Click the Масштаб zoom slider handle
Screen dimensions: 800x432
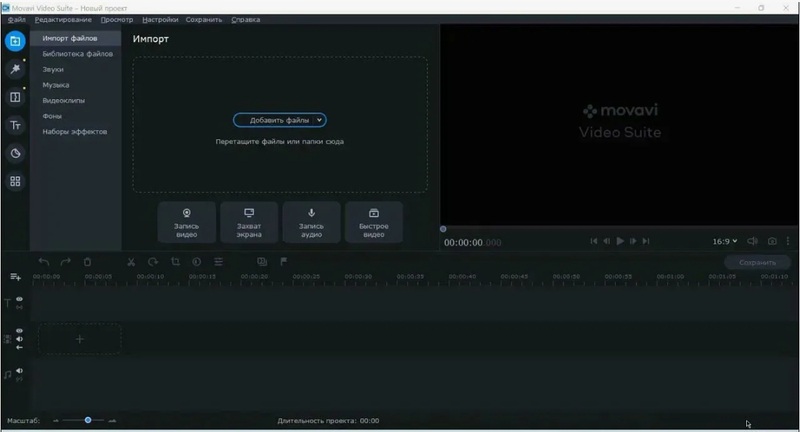88,420
